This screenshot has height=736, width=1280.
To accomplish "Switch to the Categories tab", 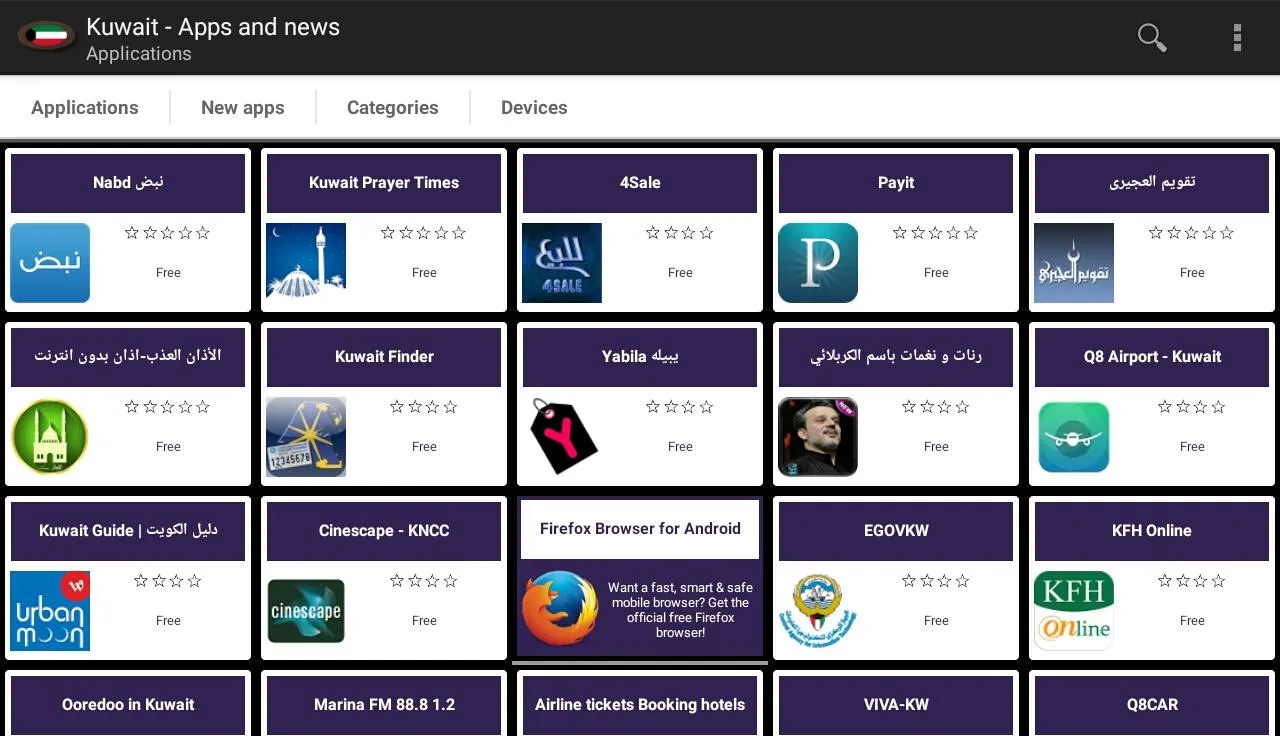I will click(x=393, y=108).
